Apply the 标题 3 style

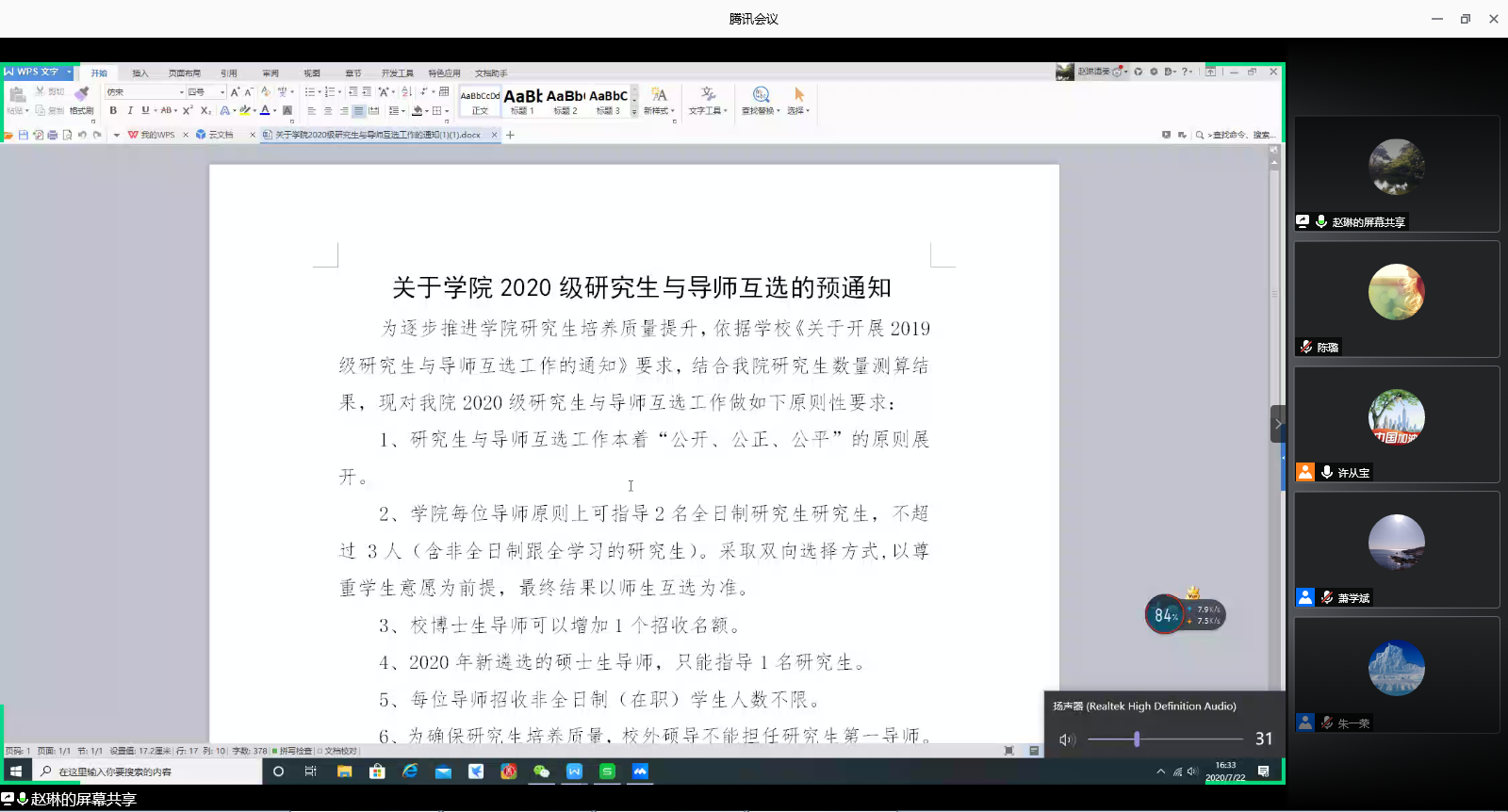coord(608,102)
